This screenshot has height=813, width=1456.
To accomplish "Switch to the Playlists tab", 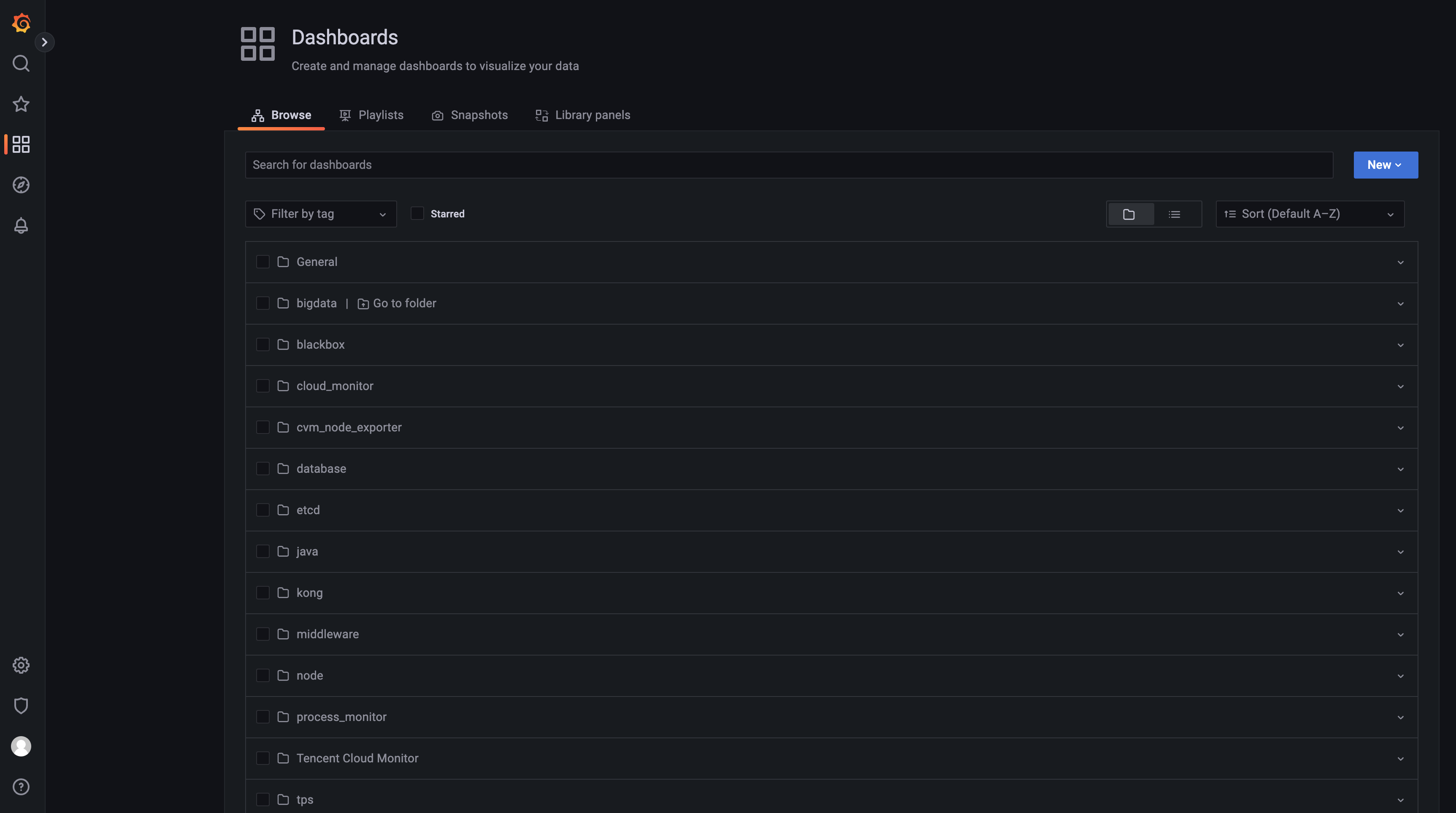I will click(x=371, y=115).
